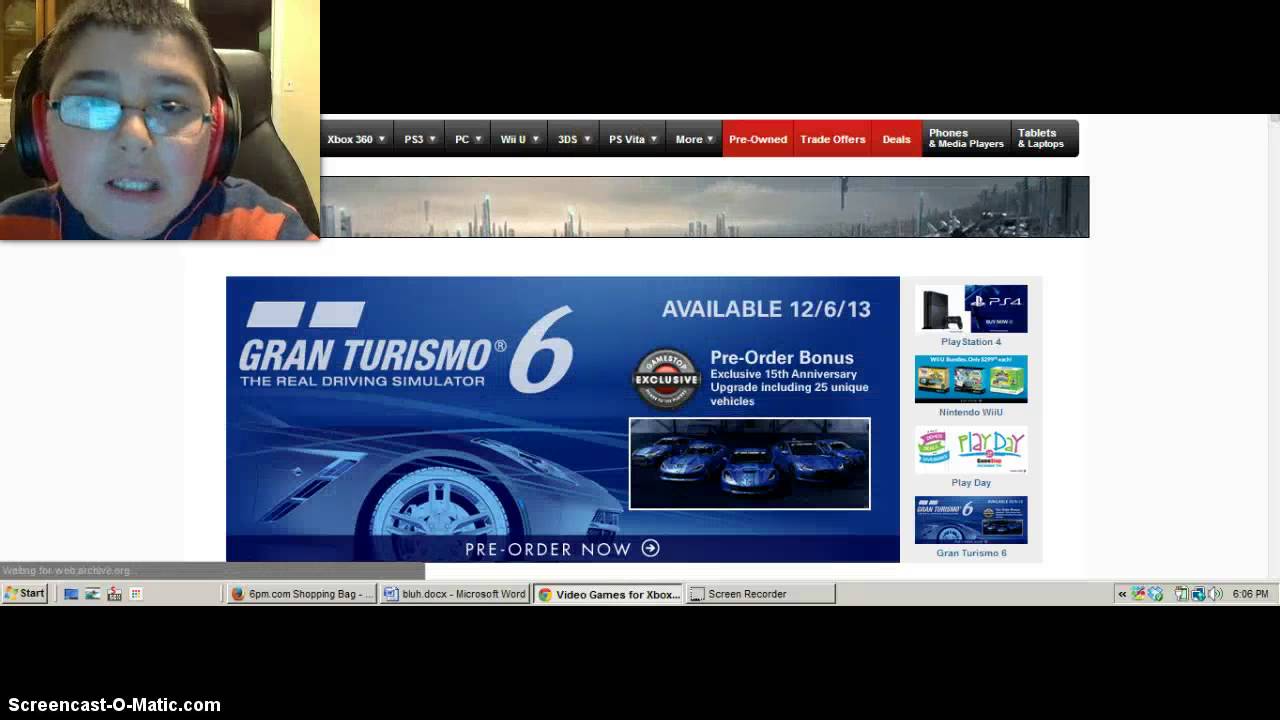Click the second quick launch icon
Screen dimensions: 1280x720
(93, 594)
